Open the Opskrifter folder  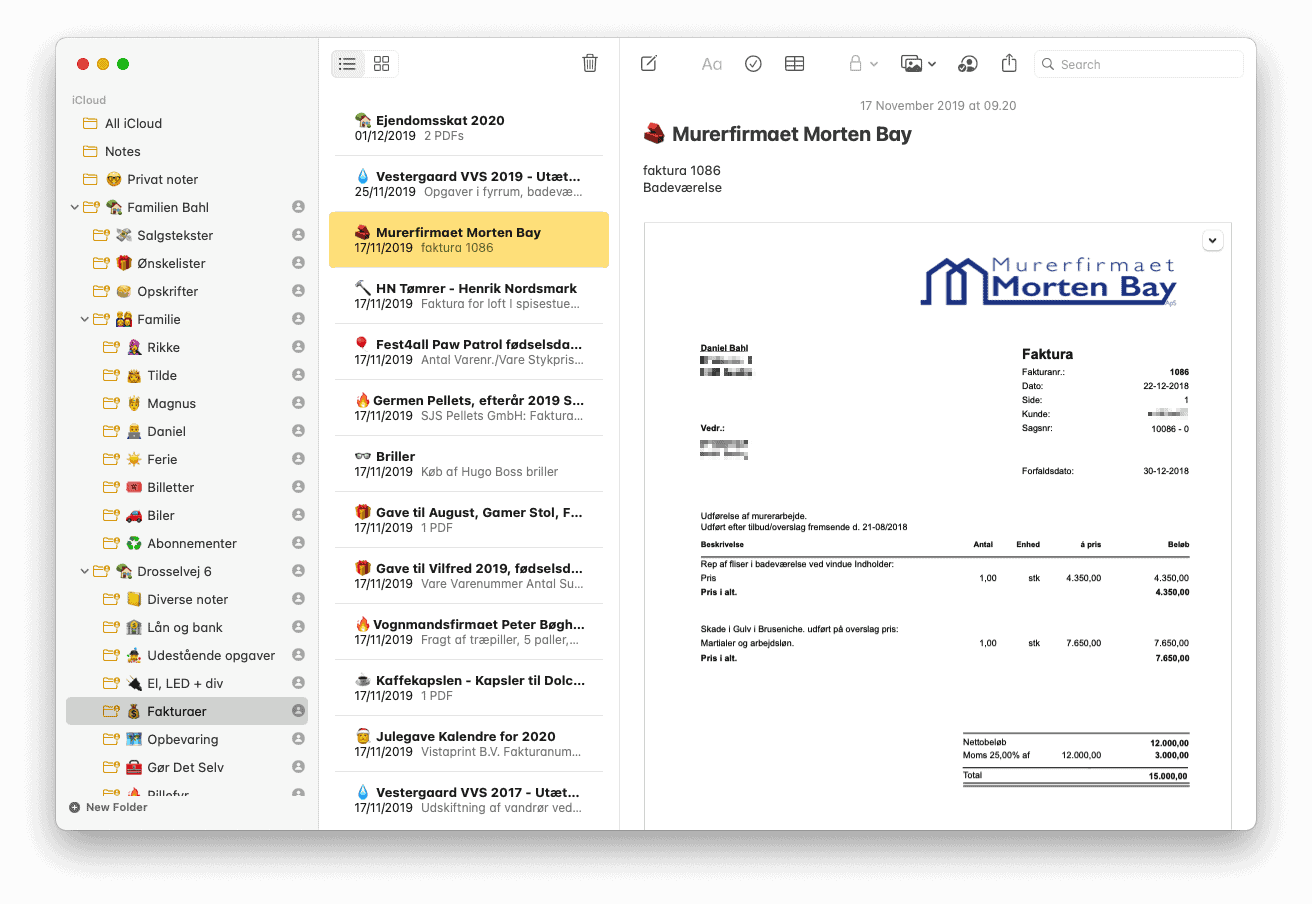pyautogui.click(x=187, y=291)
